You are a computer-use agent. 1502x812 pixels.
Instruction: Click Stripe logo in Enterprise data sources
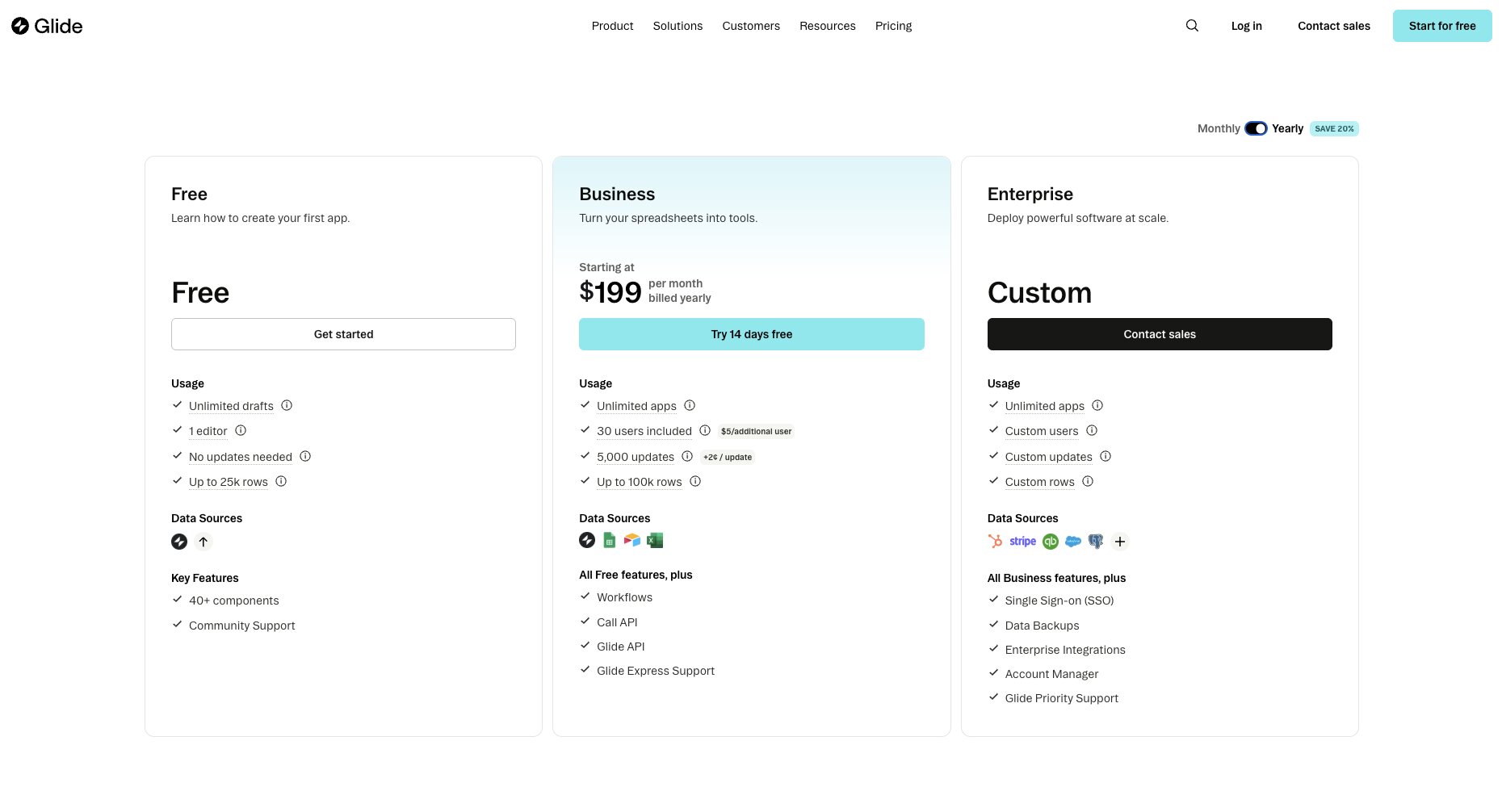1022,542
